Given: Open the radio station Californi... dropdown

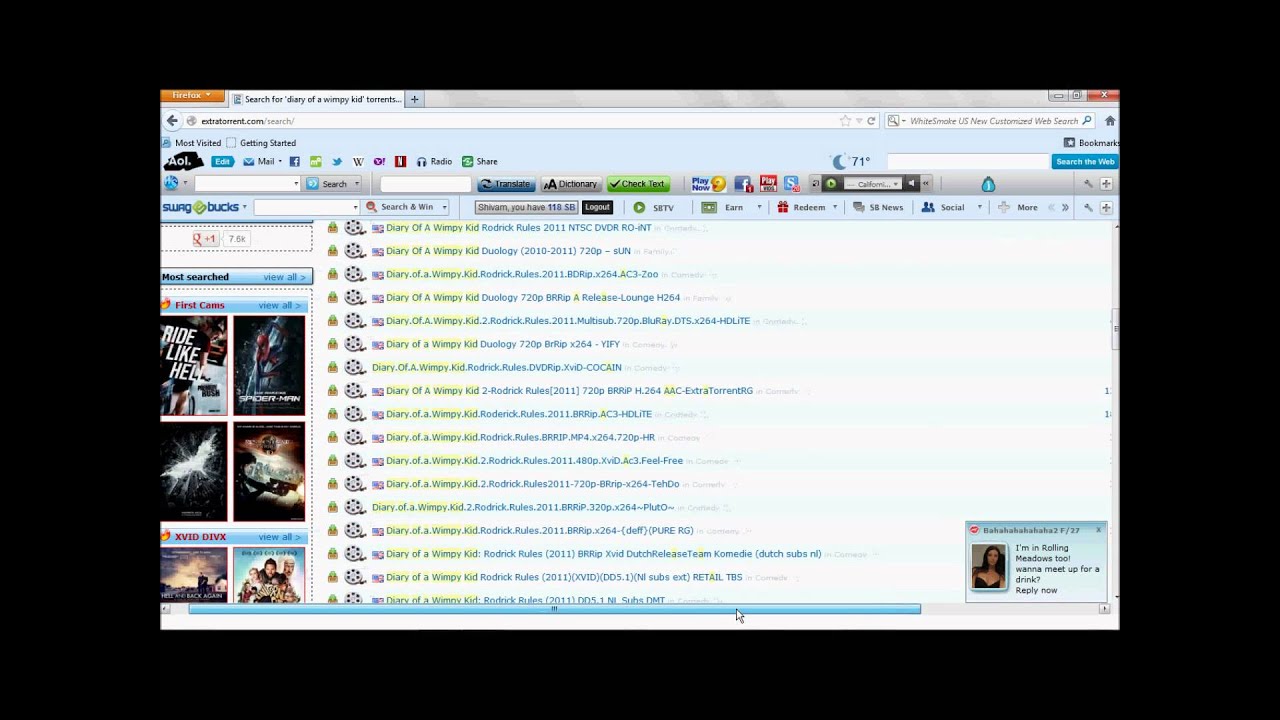Looking at the screenshot, I should (873, 184).
